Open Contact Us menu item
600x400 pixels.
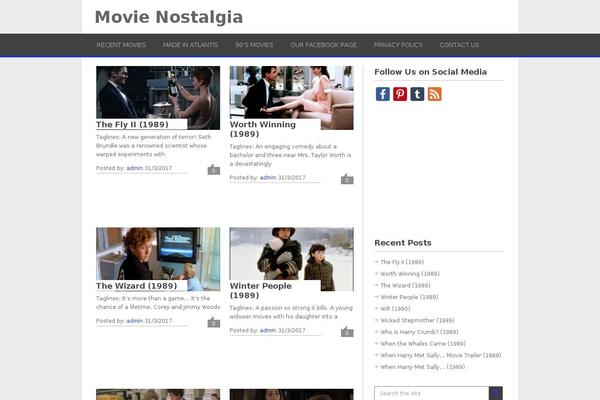(x=459, y=45)
